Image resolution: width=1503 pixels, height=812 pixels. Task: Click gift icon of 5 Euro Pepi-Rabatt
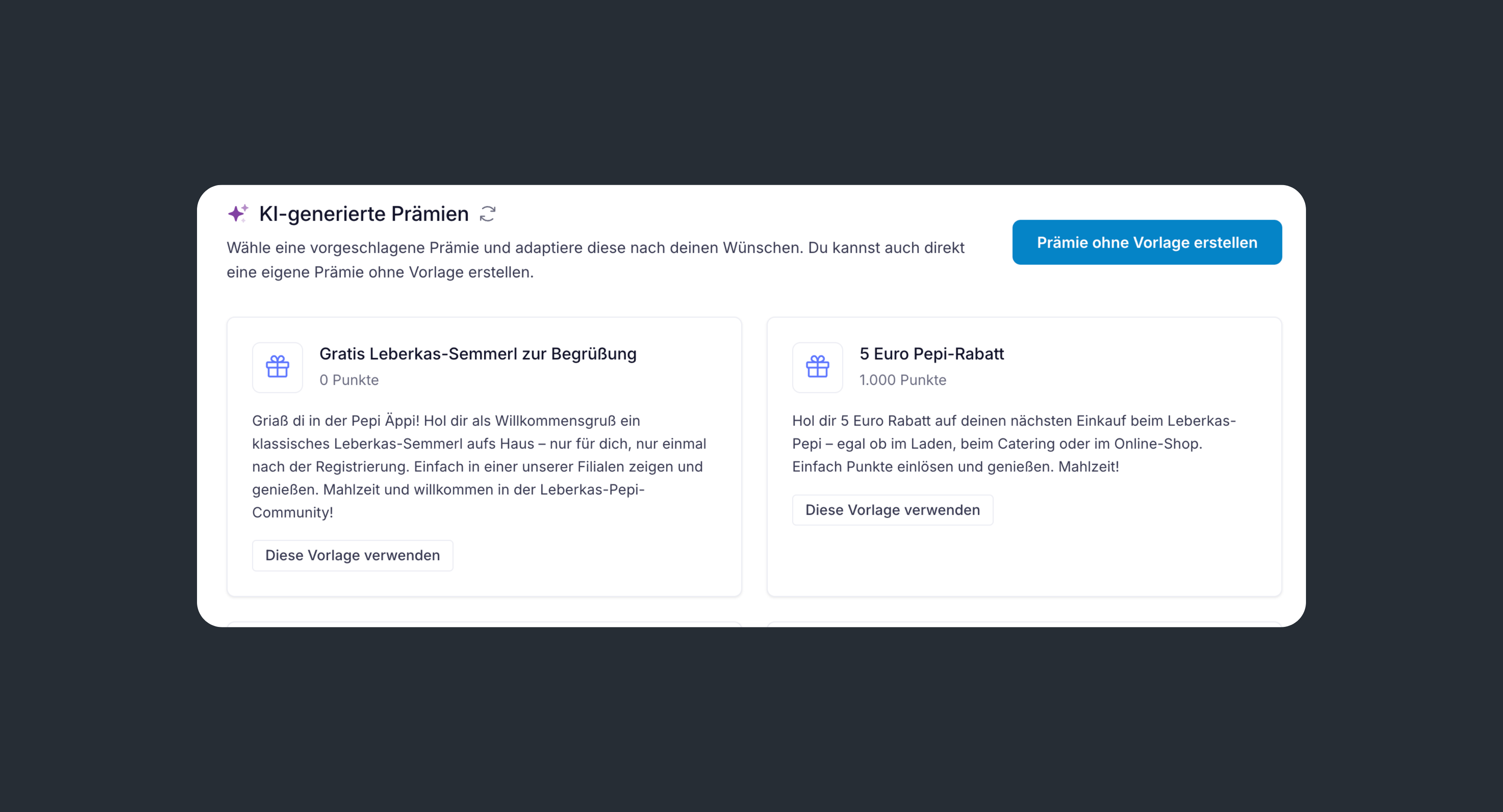pos(817,367)
